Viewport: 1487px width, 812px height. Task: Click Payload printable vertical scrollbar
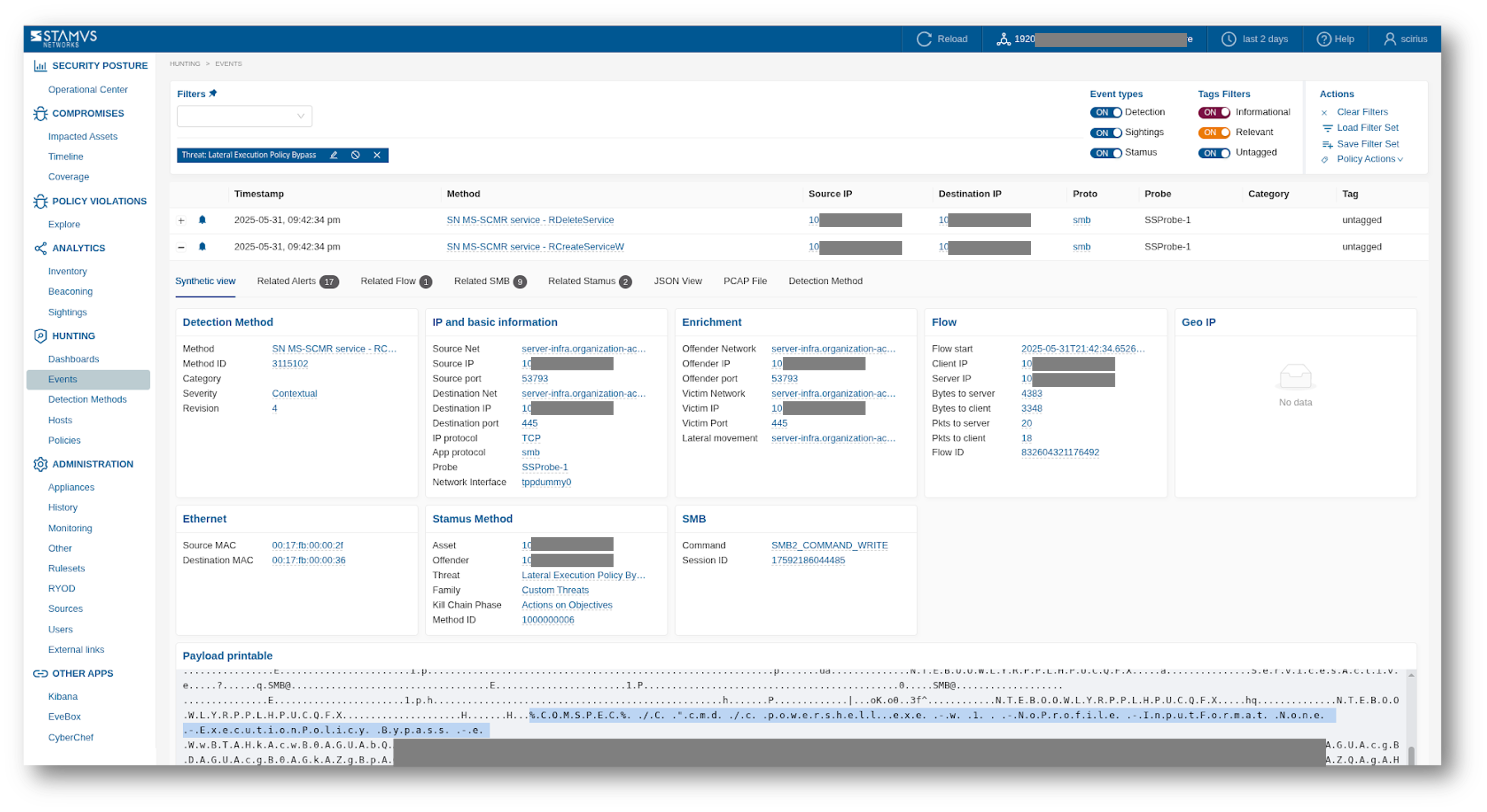[x=1411, y=755]
